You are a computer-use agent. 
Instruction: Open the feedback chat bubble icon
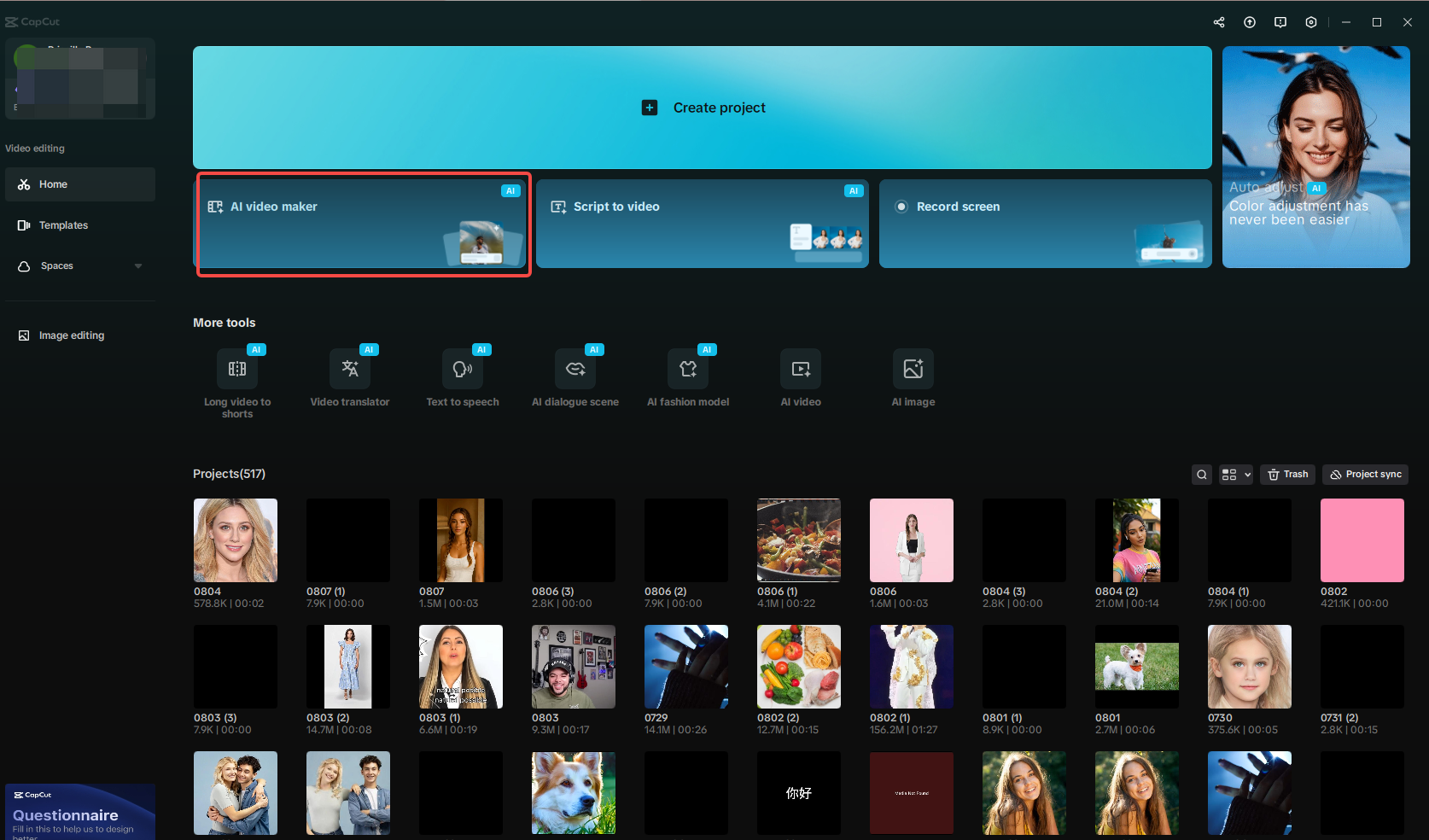[x=1280, y=21]
